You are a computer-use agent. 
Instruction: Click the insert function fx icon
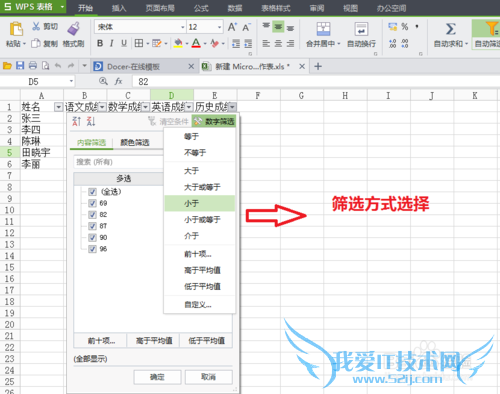[x=118, y=81]
